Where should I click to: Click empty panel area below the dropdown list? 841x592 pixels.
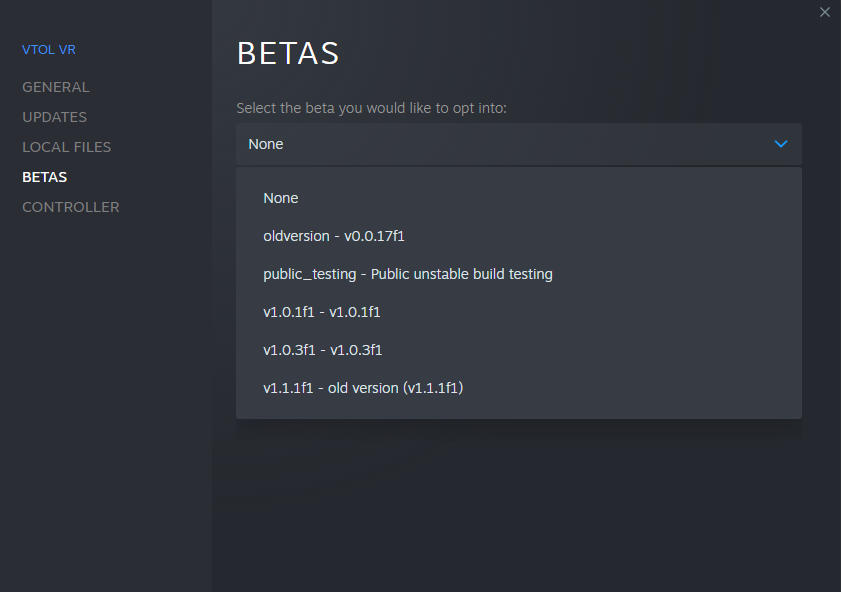[x=518, y=500]
